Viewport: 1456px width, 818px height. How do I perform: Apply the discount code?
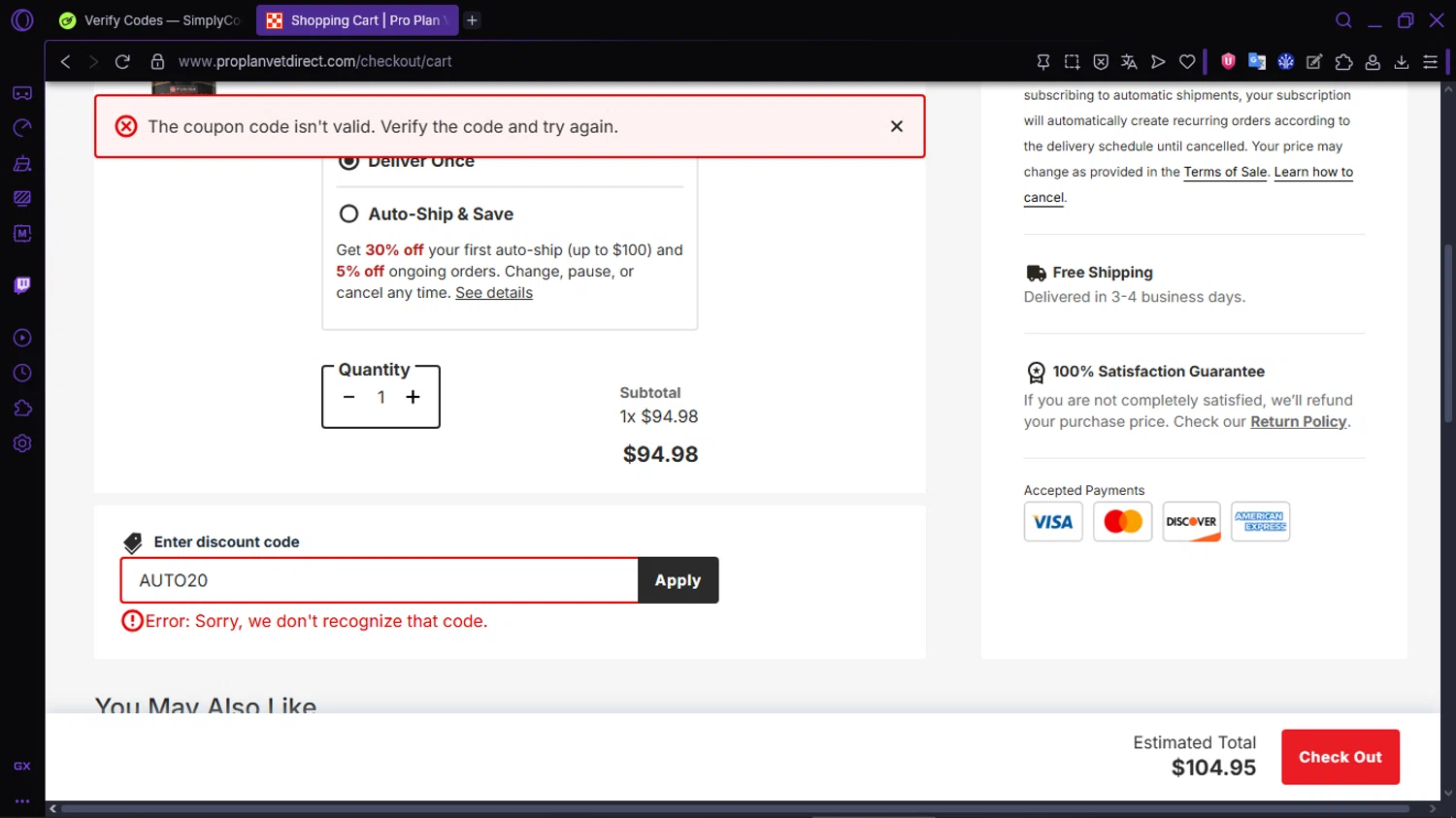pyautogui.click(x=678, y=580)
